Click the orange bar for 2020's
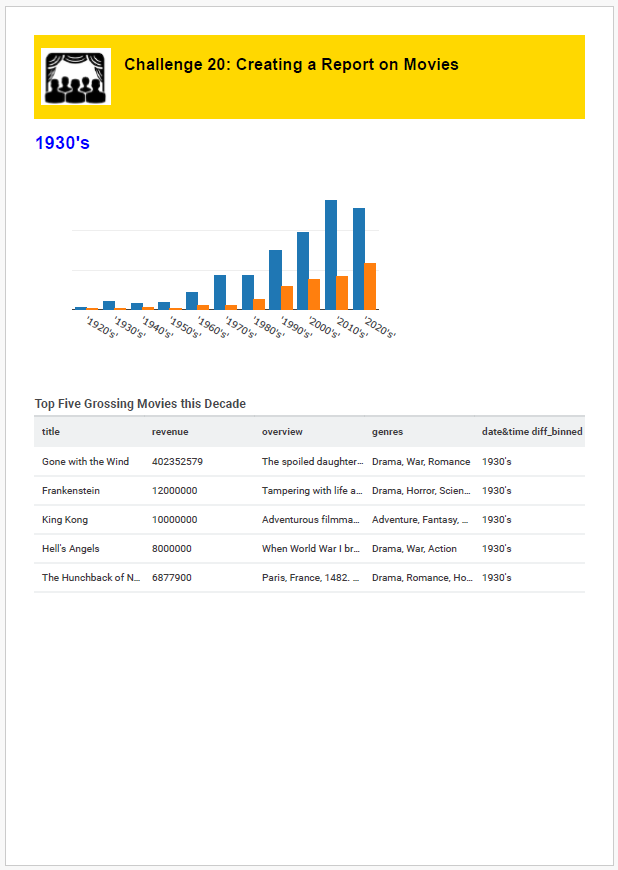 (x=370, y=286)
